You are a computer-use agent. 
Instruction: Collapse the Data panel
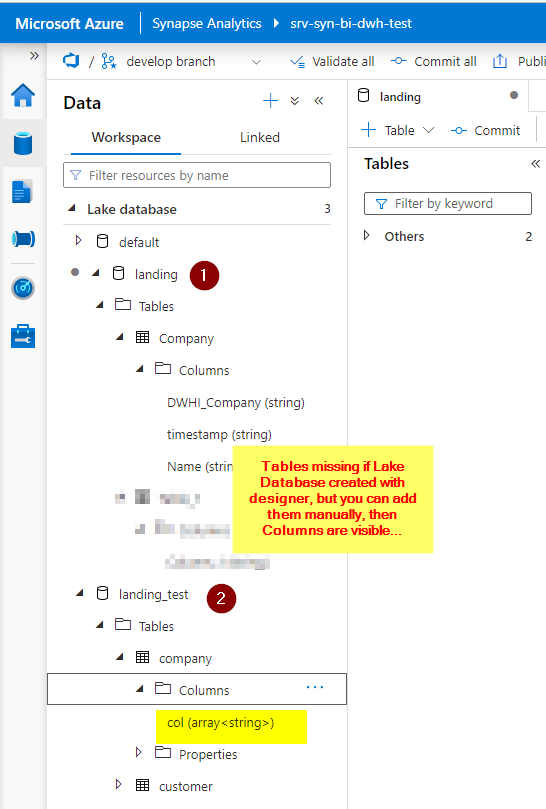pos(319,101)
